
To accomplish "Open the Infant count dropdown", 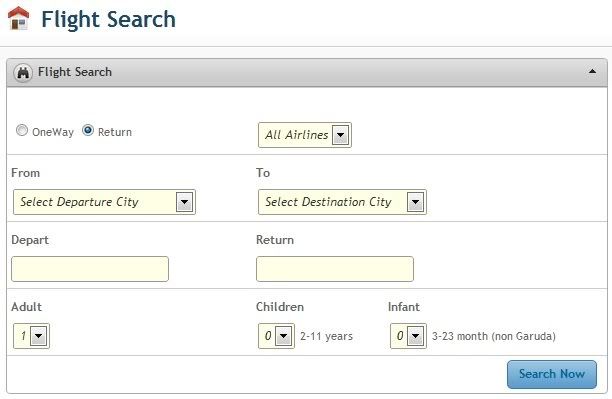I will click(408, 336).
